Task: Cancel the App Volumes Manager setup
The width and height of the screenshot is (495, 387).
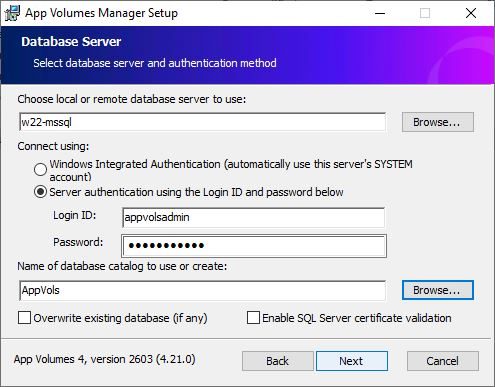Action: [x=443, y=361]
